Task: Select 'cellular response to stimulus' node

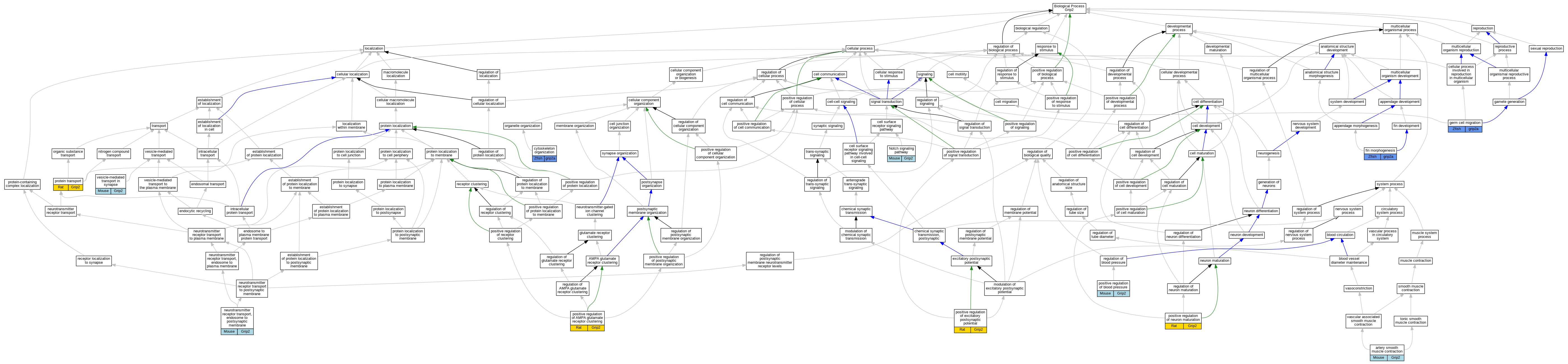Action: (x=889, y=74)
